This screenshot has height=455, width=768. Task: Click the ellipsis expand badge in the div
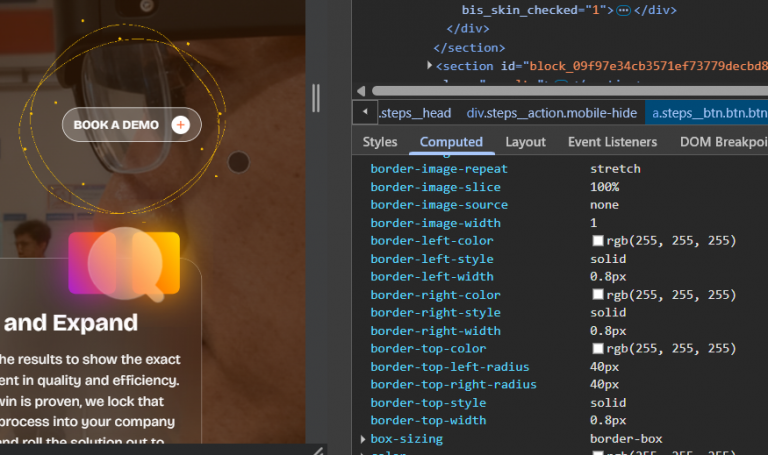click(x=623, y=10)
